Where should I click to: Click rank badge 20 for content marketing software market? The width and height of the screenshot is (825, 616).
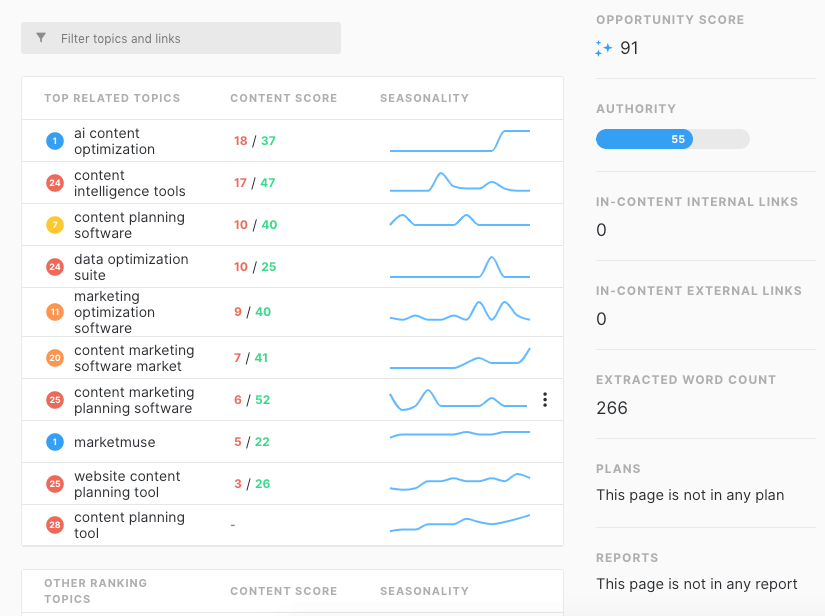tap(55, 358)
